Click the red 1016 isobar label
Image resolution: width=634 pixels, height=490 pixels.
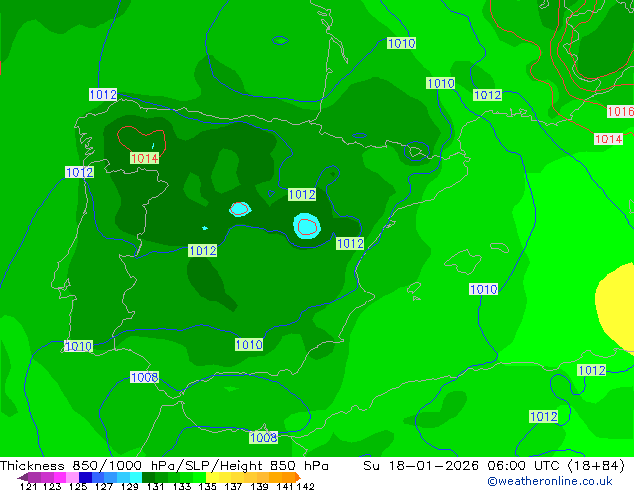[620, 111]
